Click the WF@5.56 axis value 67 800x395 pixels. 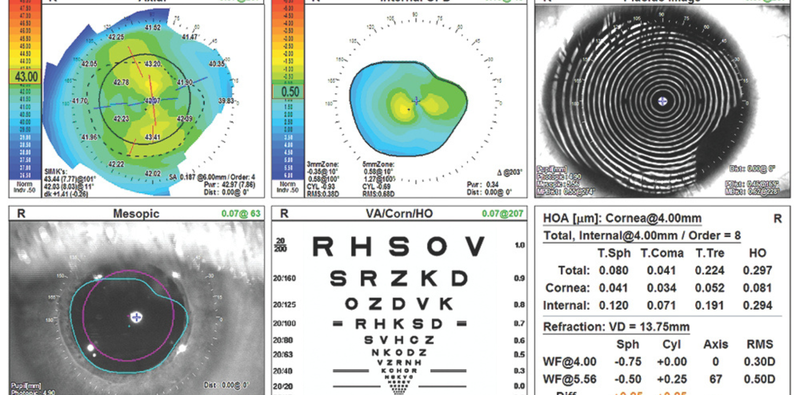point(715,380)
